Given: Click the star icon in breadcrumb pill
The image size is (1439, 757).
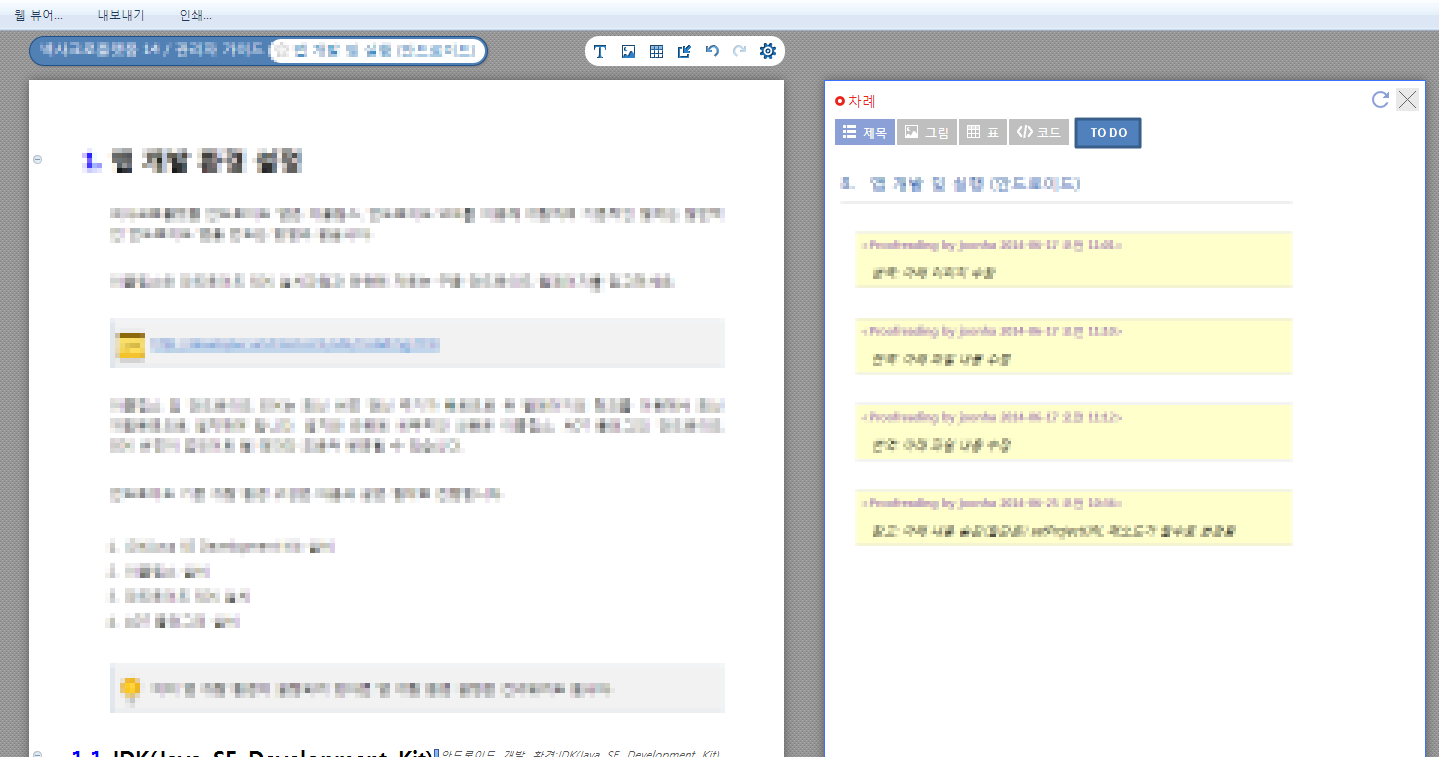Looking at the screenshot, I should click(x=282, y=51).
